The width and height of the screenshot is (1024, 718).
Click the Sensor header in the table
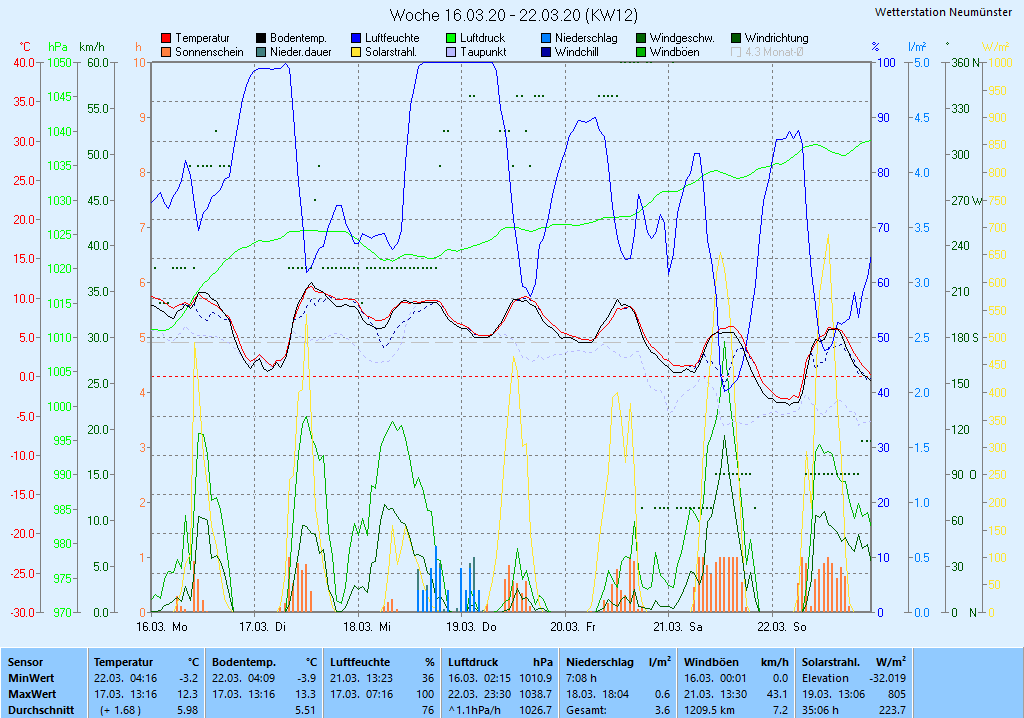click(25, 662)
